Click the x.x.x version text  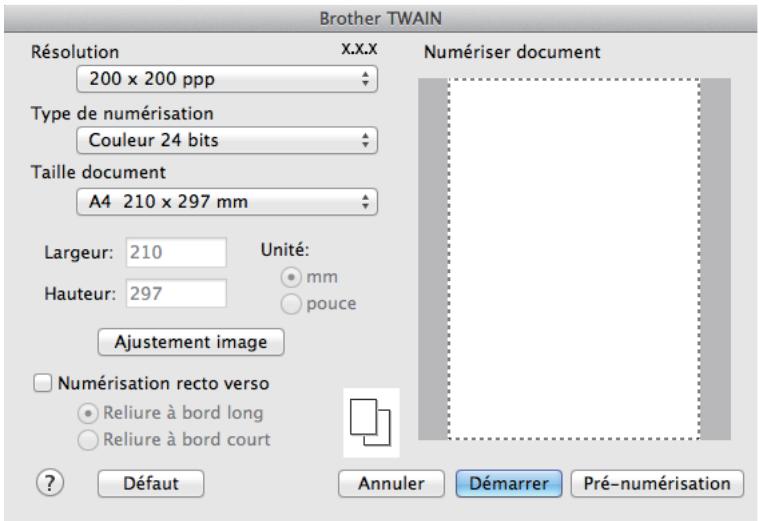point(359,48)
